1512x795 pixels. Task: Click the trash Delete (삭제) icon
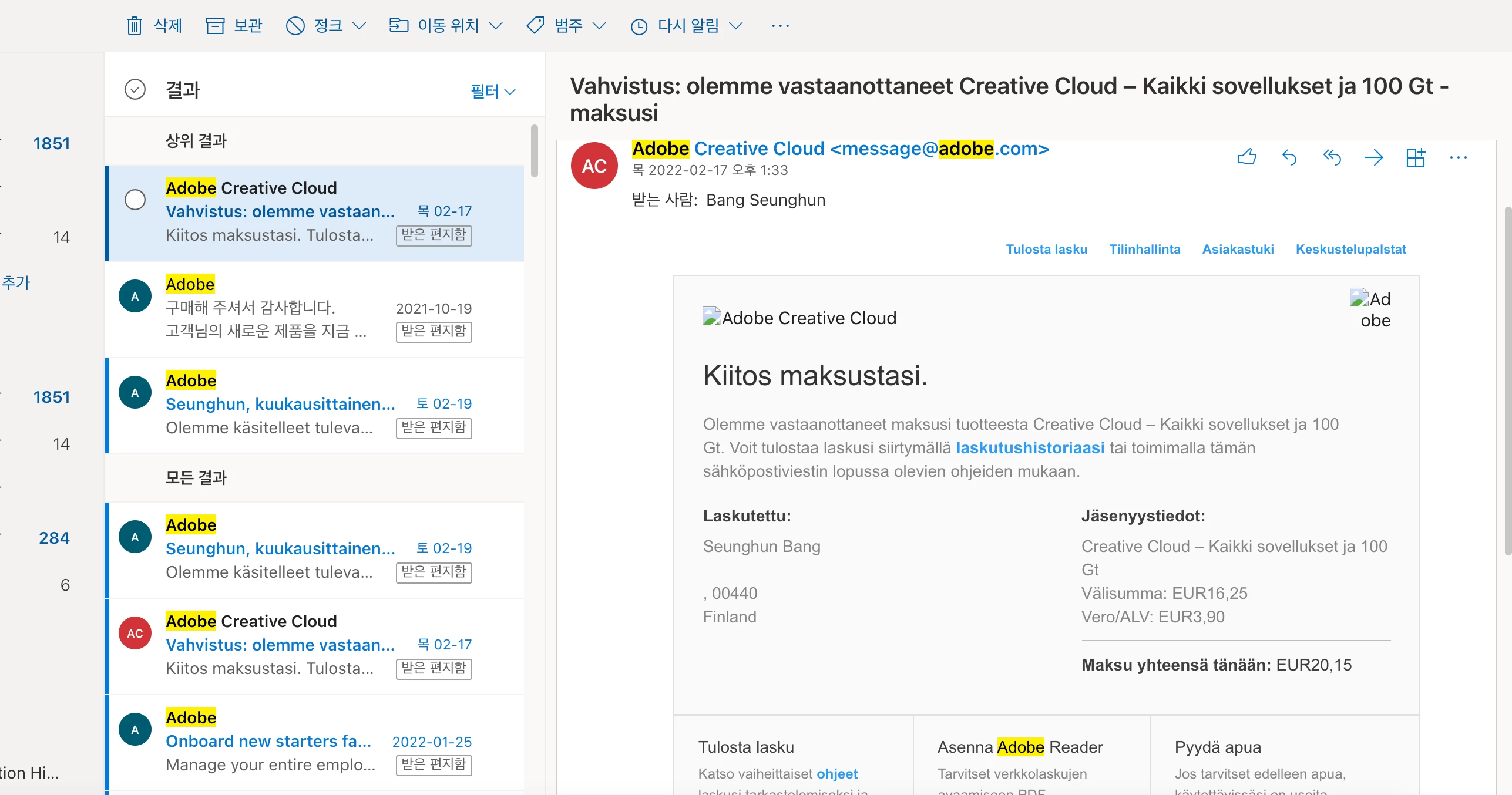point(135,26)
